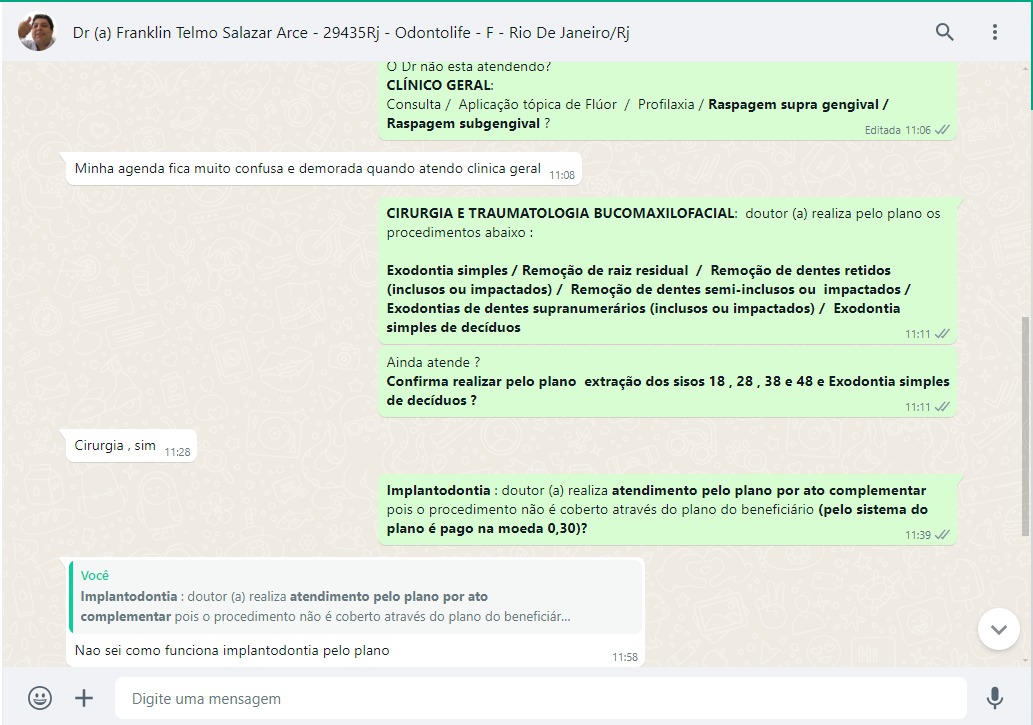This screenshot has height=725, width=1033.
Task: Open search in conversation magnifier icon
Action: [x=944, y=32]
